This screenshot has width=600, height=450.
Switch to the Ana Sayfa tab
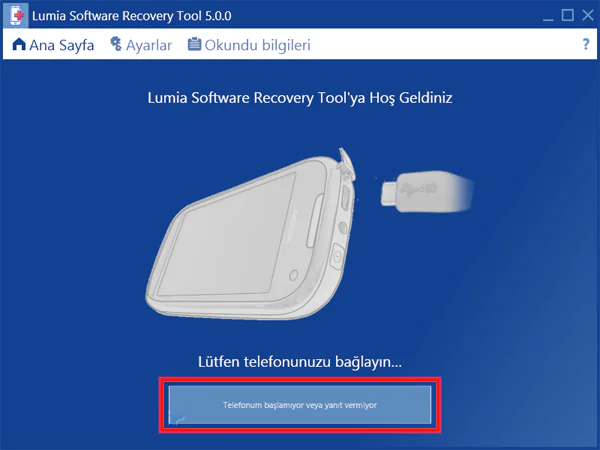coord(53,45)
